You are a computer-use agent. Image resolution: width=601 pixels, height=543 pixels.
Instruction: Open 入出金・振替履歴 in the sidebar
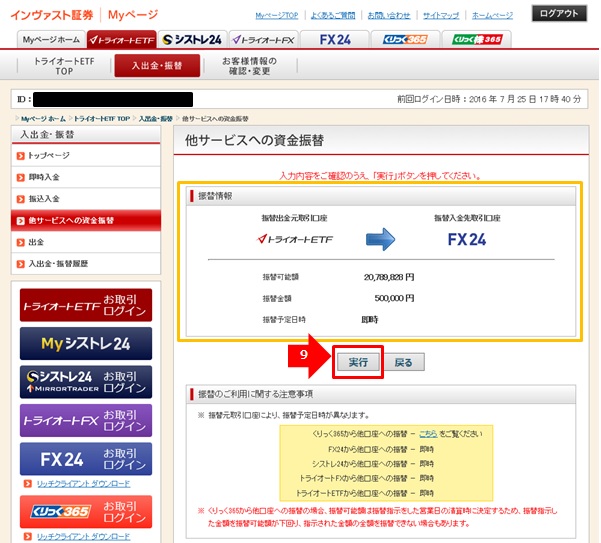click(86, 264)
